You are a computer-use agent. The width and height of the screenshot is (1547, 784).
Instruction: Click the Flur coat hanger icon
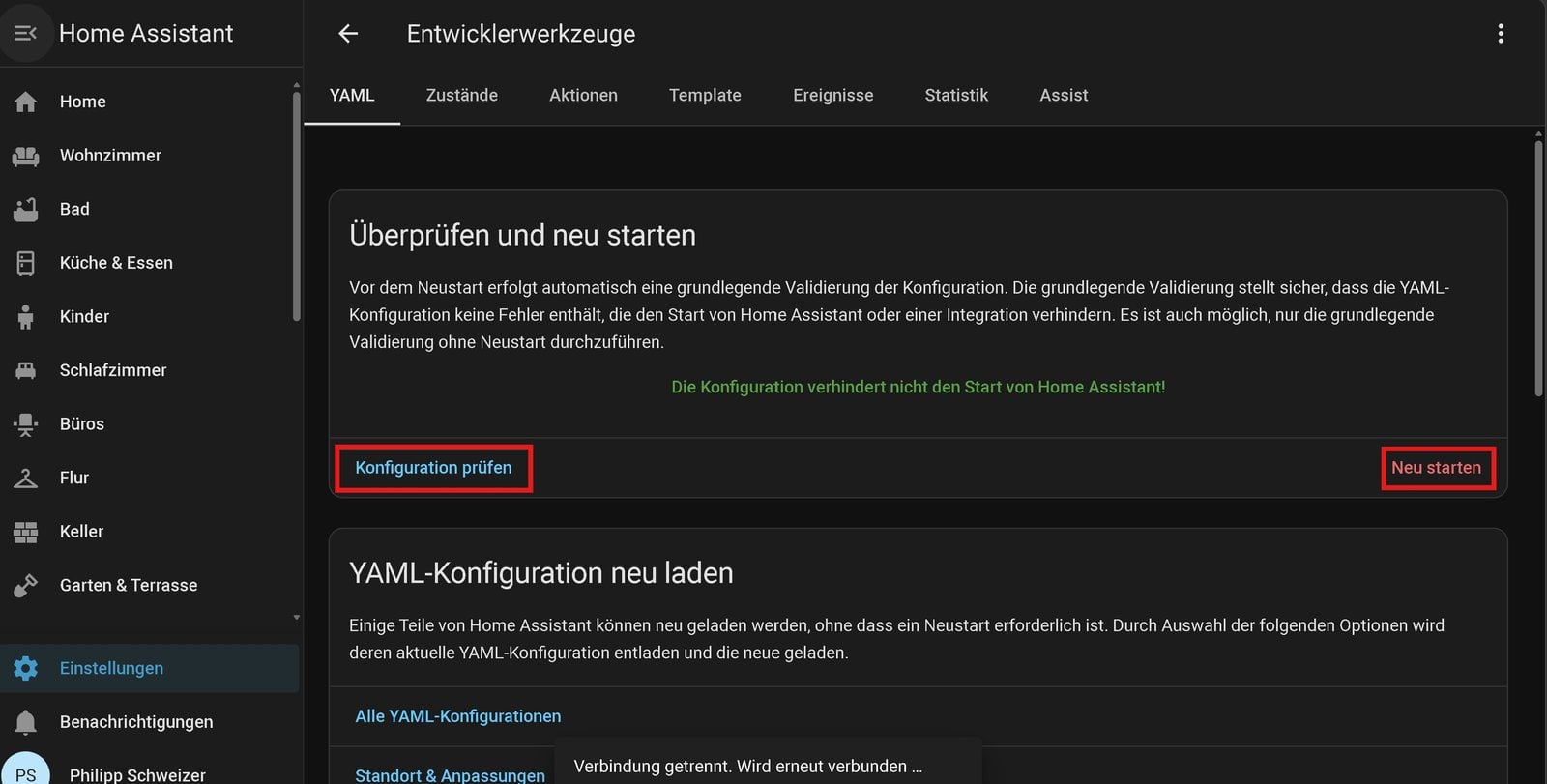click(x=26, y=478)
